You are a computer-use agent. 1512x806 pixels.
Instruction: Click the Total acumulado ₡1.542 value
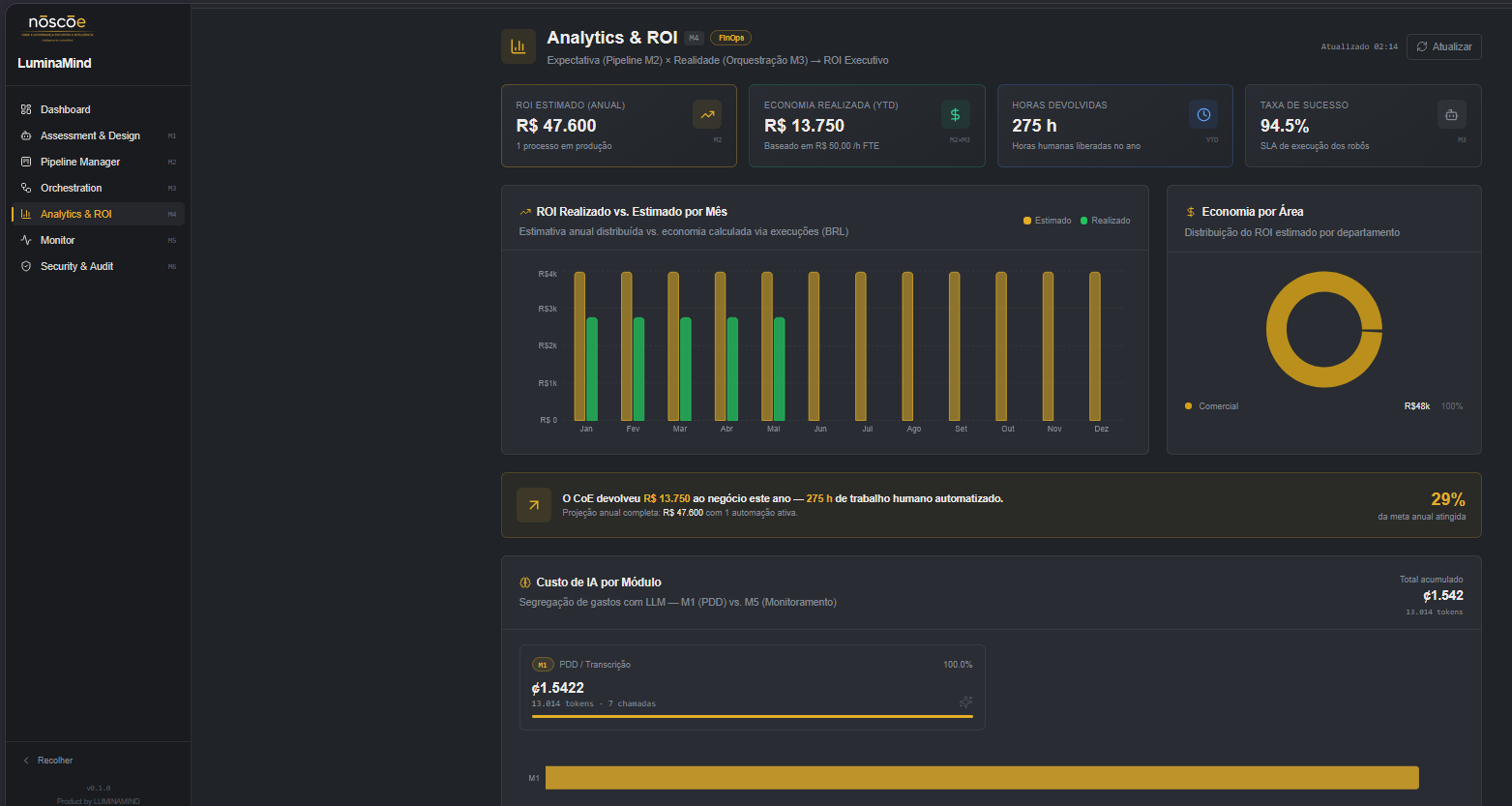tap(1442, 596)
